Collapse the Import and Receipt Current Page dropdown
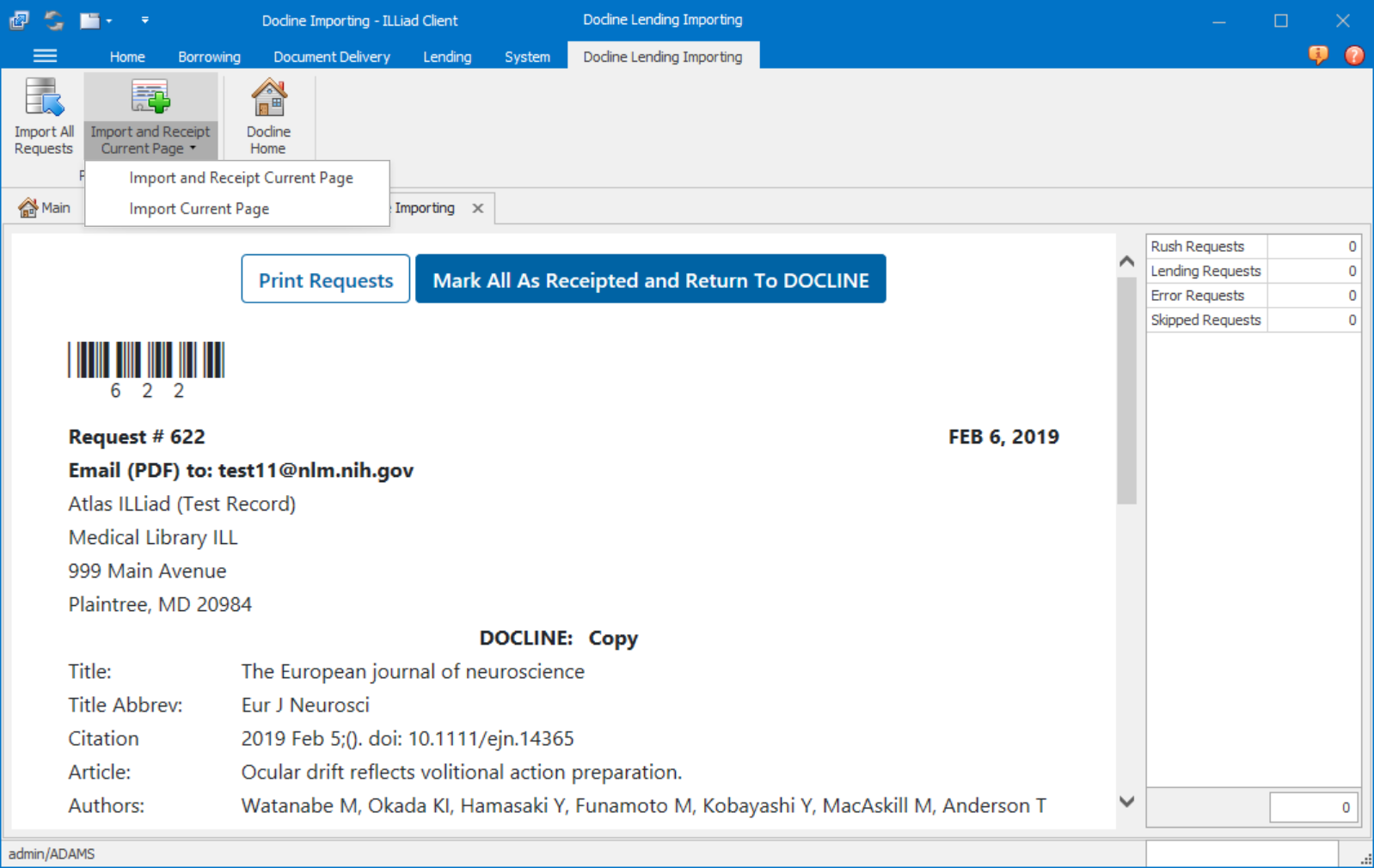Image resolution: width=1374 pixels, height=868 pixels. point(193,149)
